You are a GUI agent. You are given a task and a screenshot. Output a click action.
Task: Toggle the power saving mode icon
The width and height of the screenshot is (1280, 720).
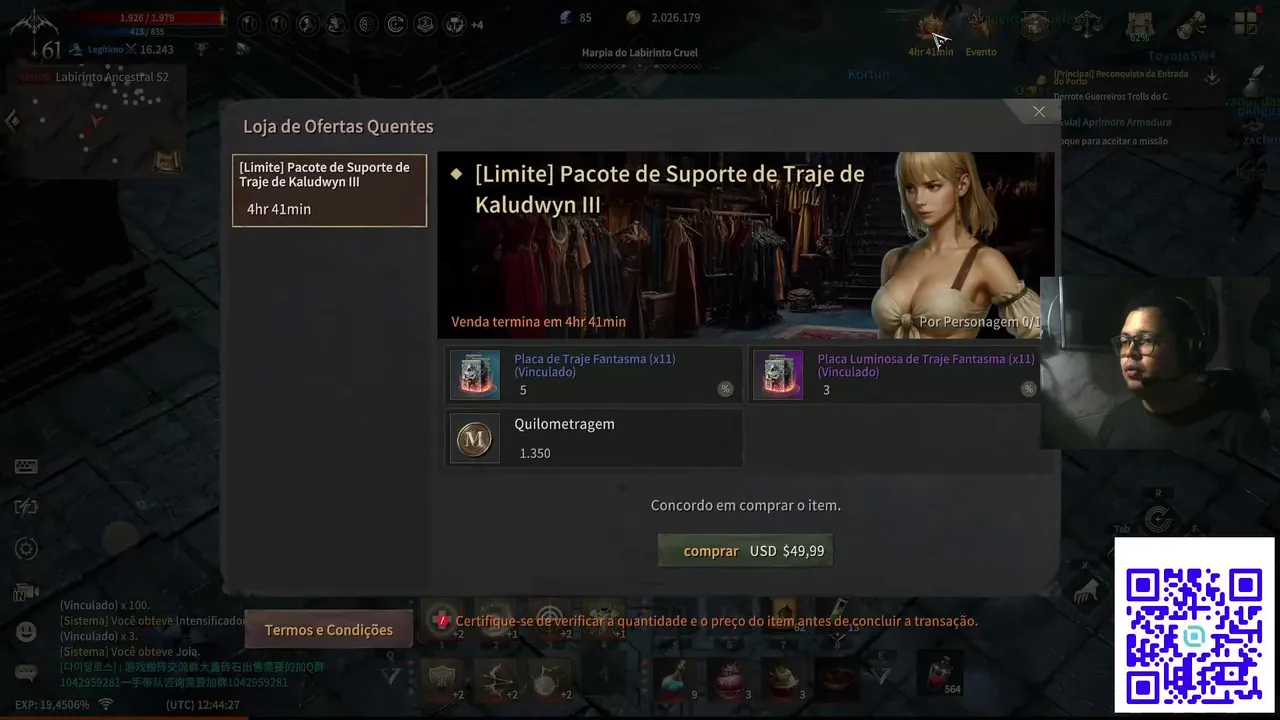coord(26,507)
